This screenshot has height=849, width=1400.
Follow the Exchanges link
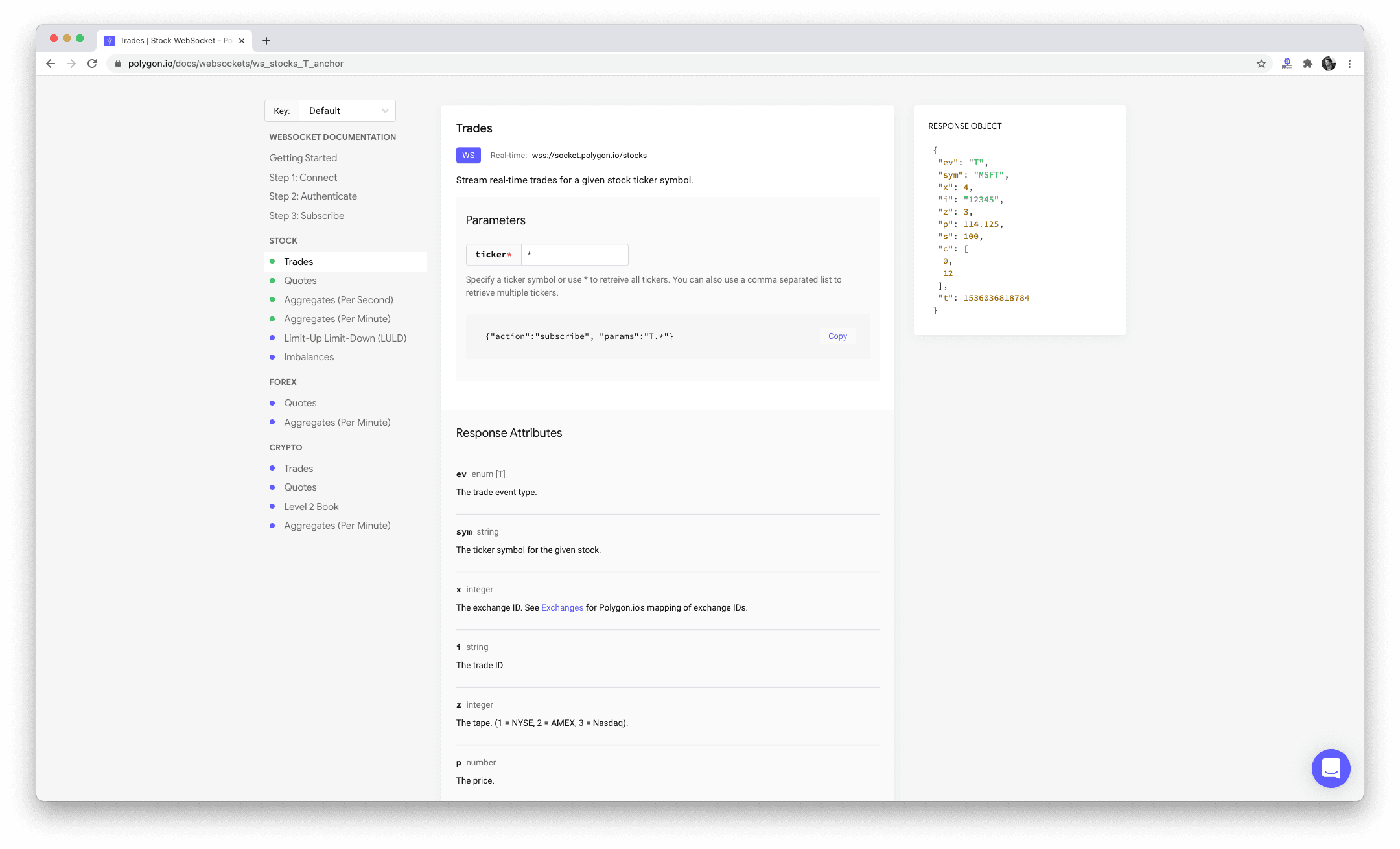pos(562,608)
